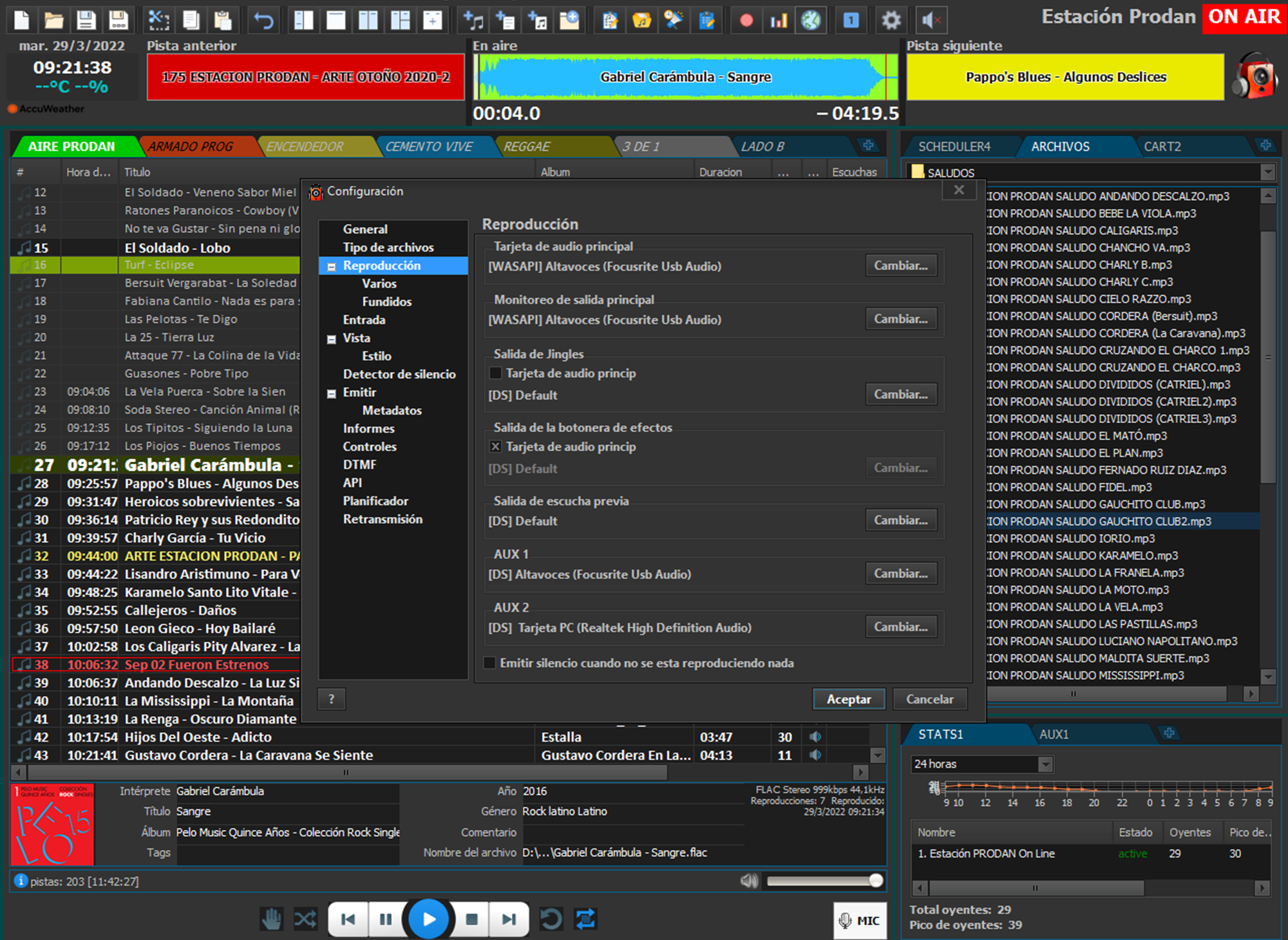
Task: Change the Salida de escucha previa device
Action: coord(900,520)
